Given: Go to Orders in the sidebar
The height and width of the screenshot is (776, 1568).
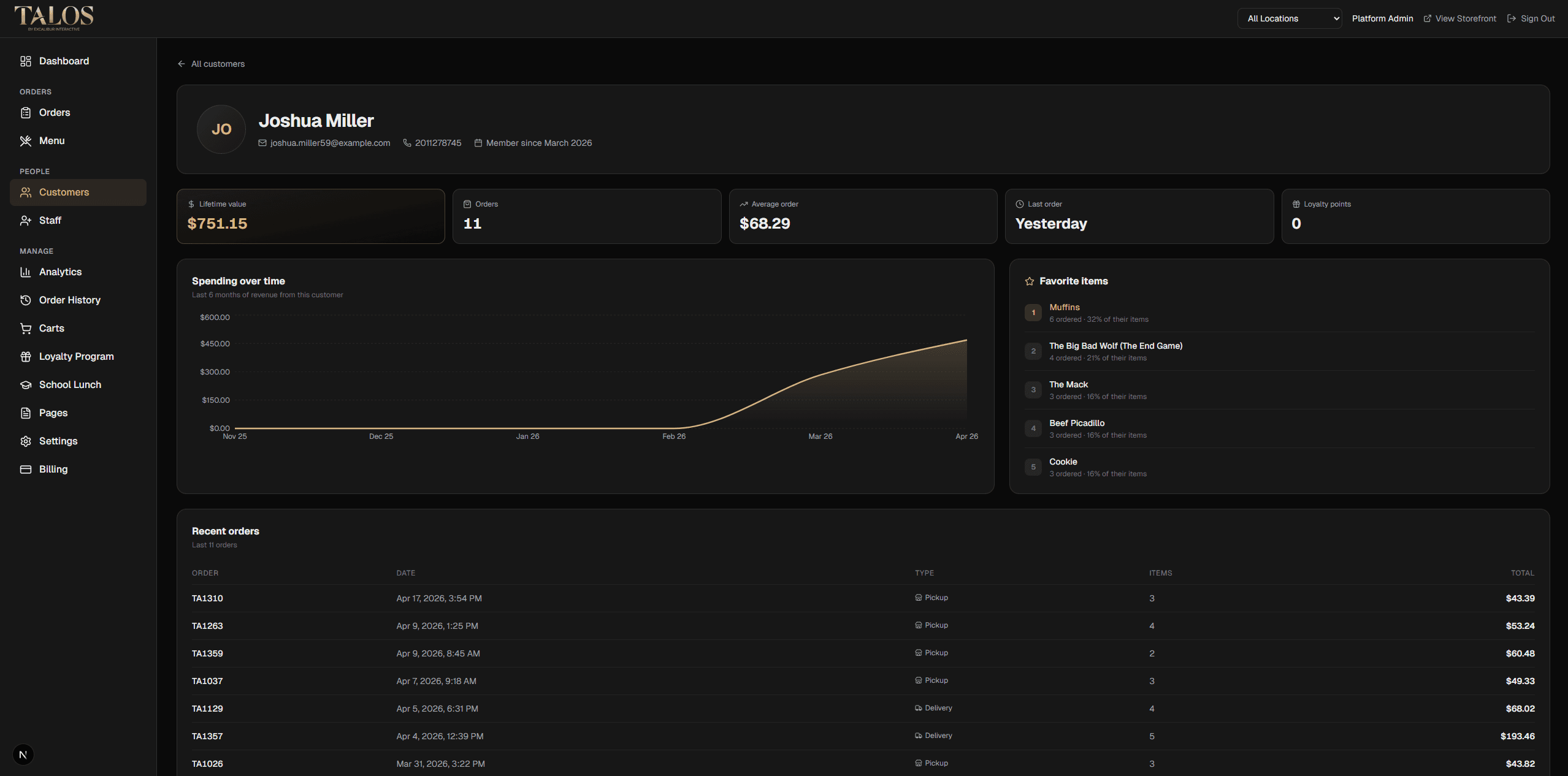Looking at the screenshot, I should 78,113.
